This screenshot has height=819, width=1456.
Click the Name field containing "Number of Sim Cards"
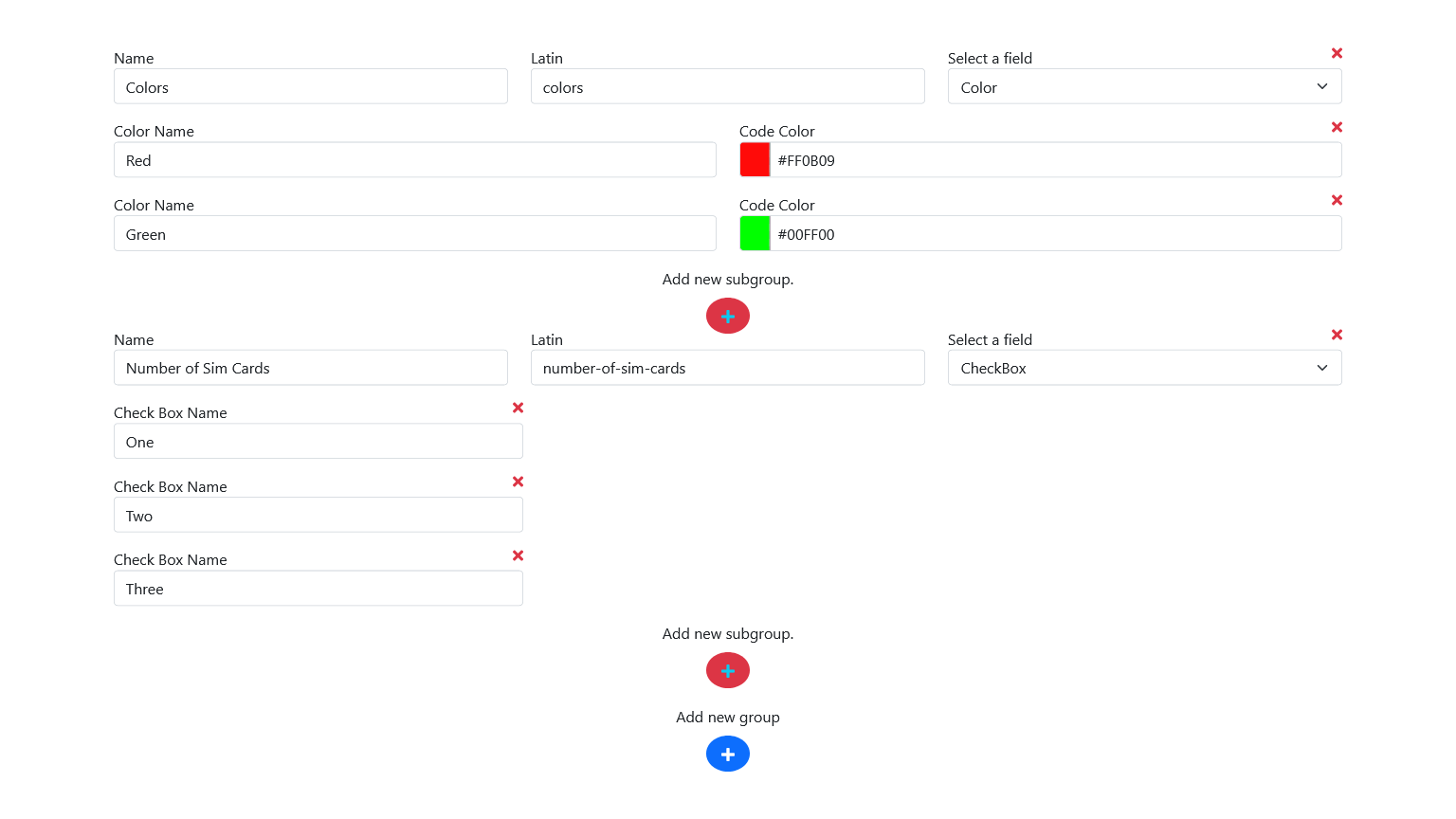(311, 368)
